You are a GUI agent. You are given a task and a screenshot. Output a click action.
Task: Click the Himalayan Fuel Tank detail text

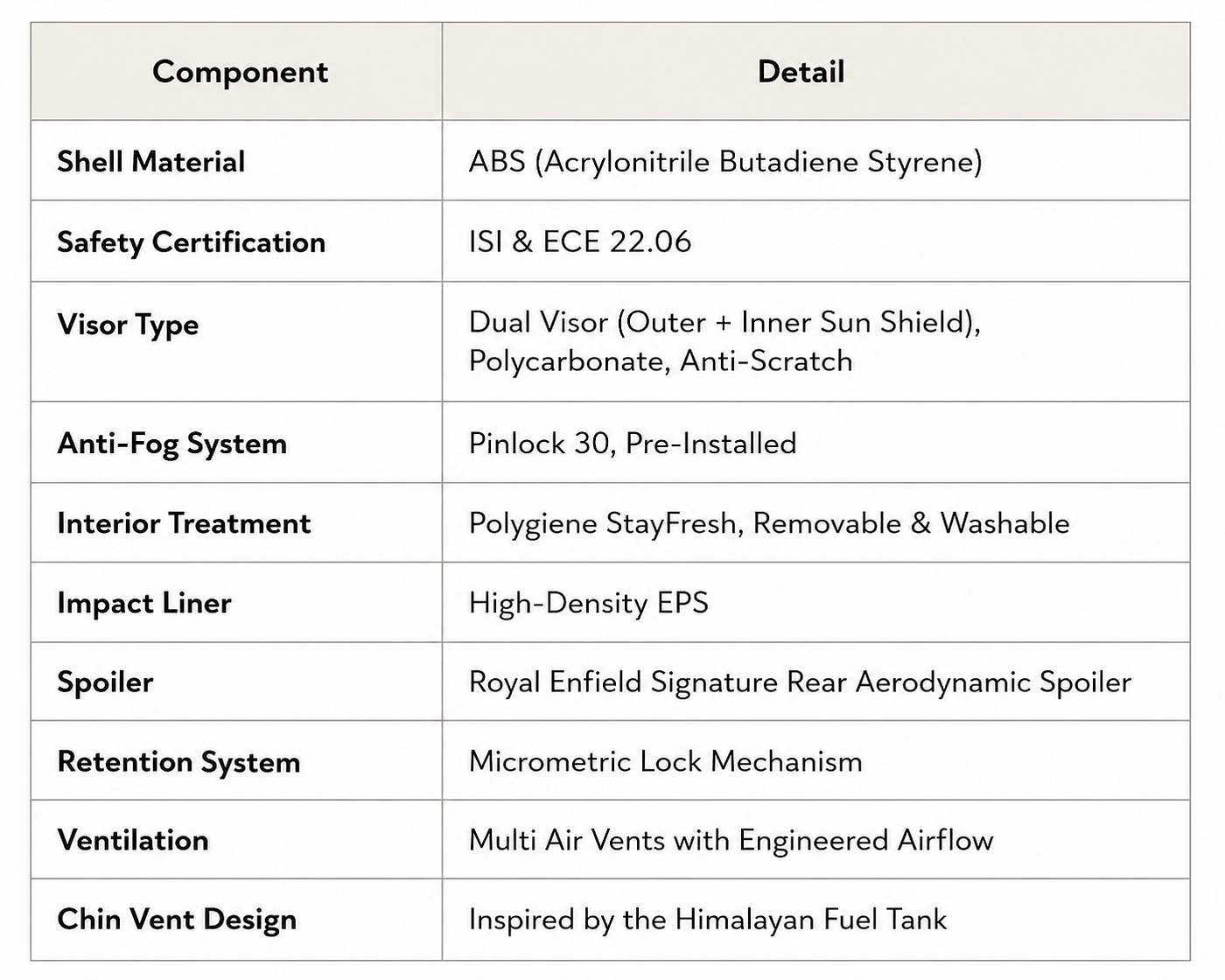tap(708, 920)
